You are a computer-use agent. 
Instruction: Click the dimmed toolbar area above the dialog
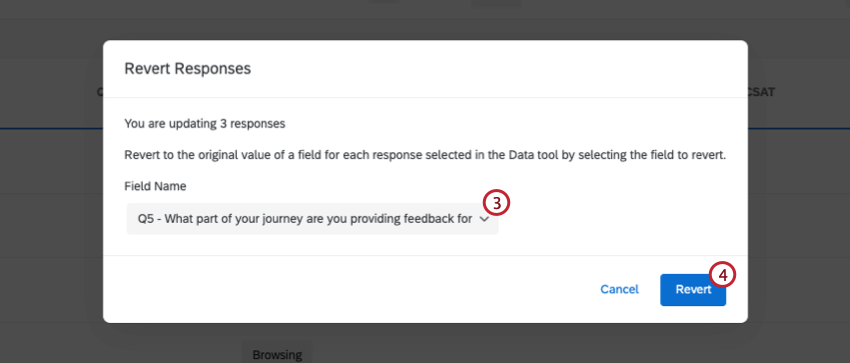pos(425,20)
